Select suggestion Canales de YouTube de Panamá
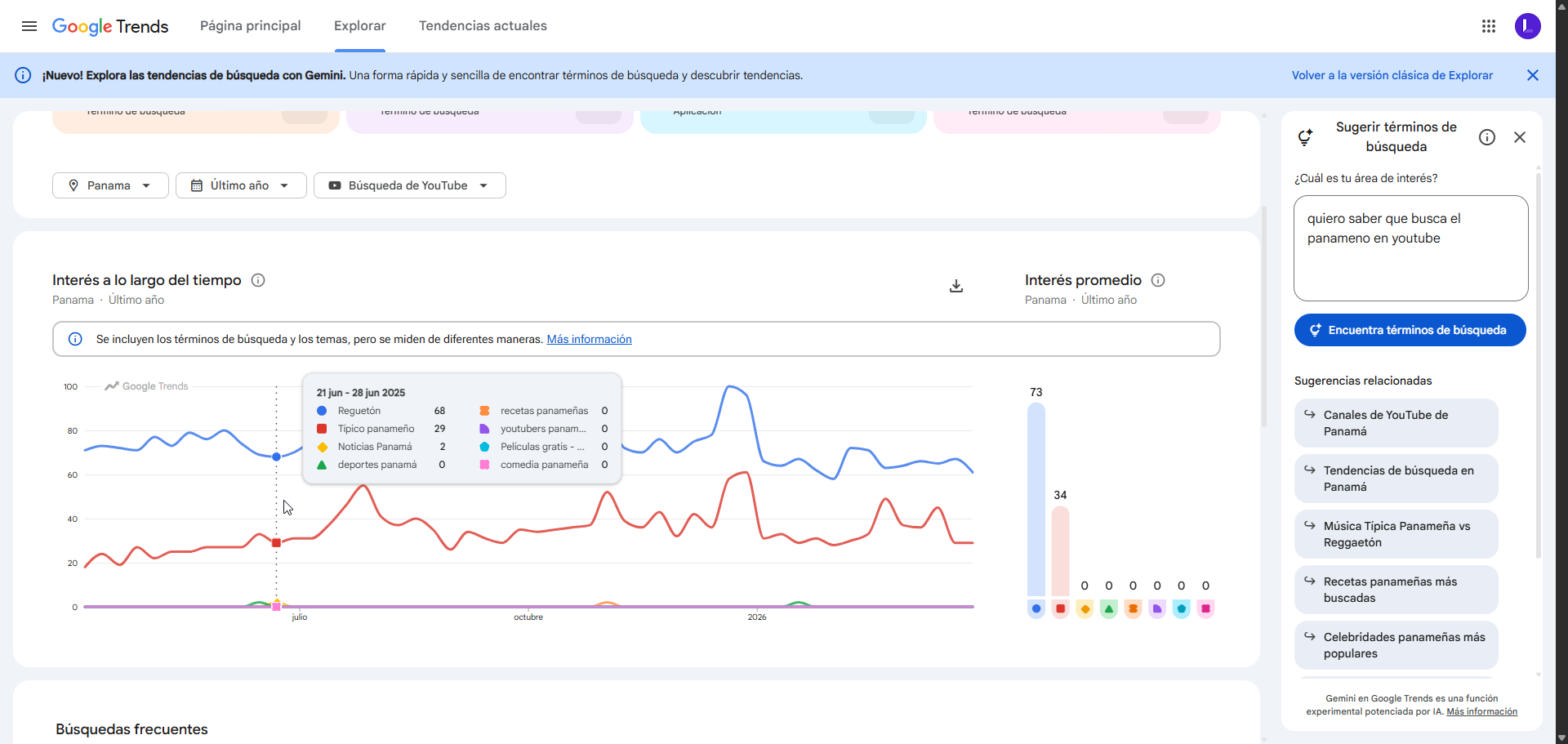The image size is (1568, 744). pos(1396,423)
